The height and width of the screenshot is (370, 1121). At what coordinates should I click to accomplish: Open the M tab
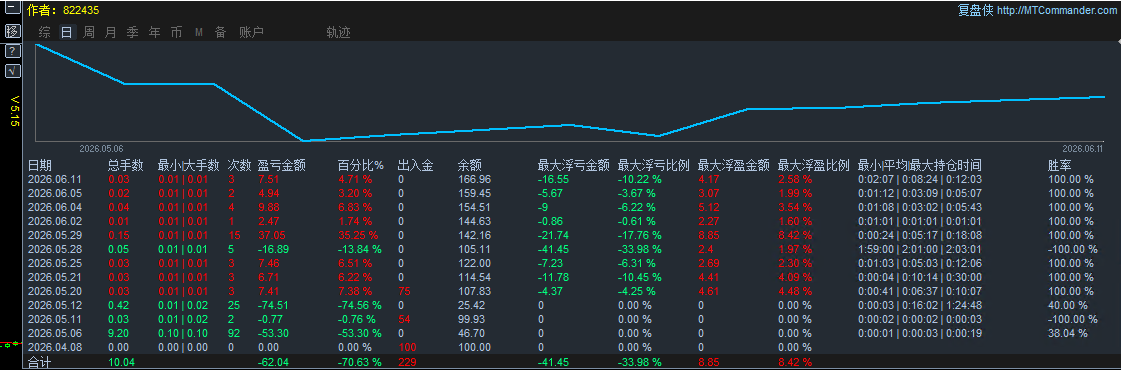coord(199,32)
